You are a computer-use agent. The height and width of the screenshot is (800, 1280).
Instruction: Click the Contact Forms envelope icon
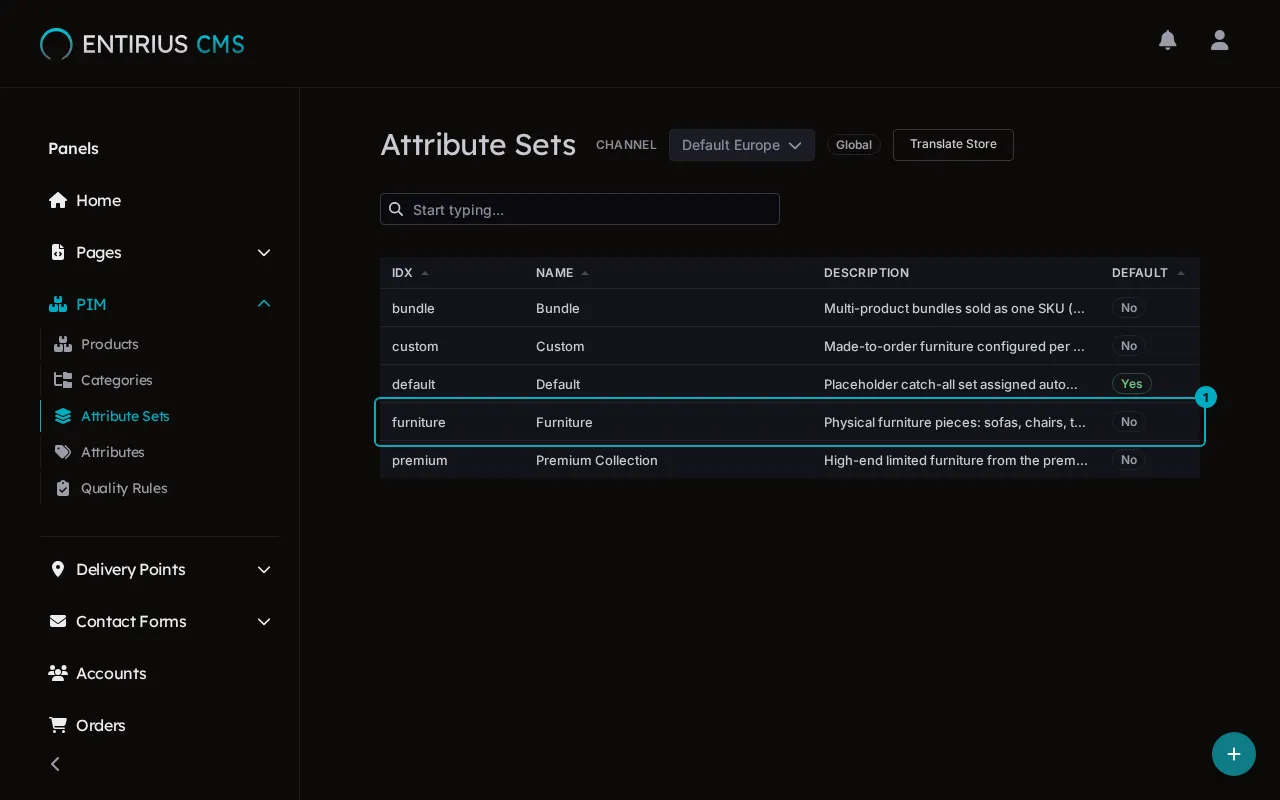click(58, 621)
